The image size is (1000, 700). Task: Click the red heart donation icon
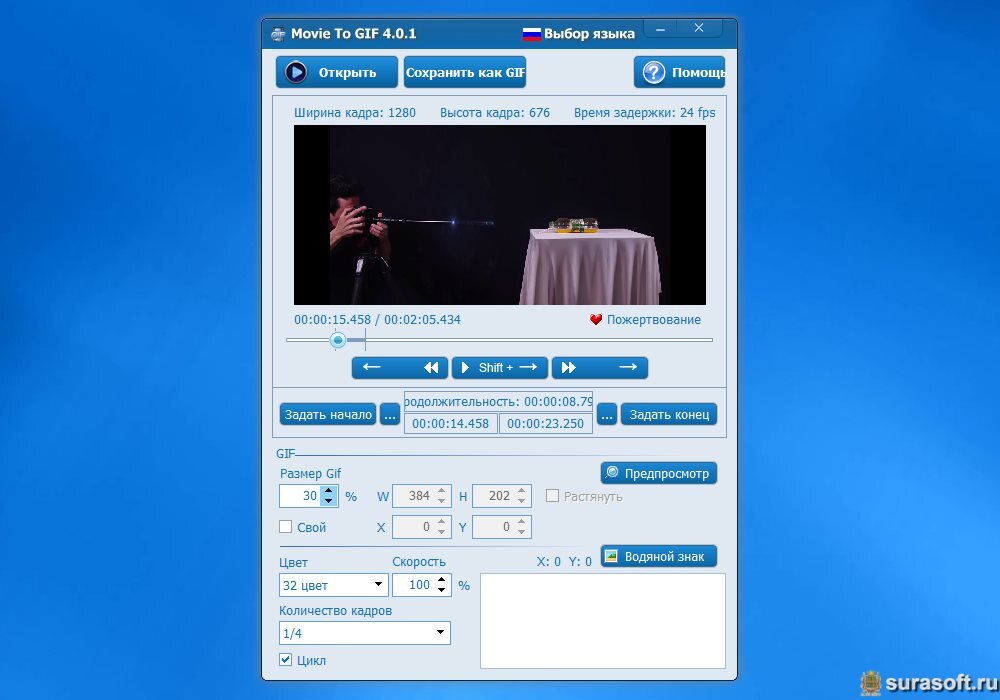click(x=596, y=319)
